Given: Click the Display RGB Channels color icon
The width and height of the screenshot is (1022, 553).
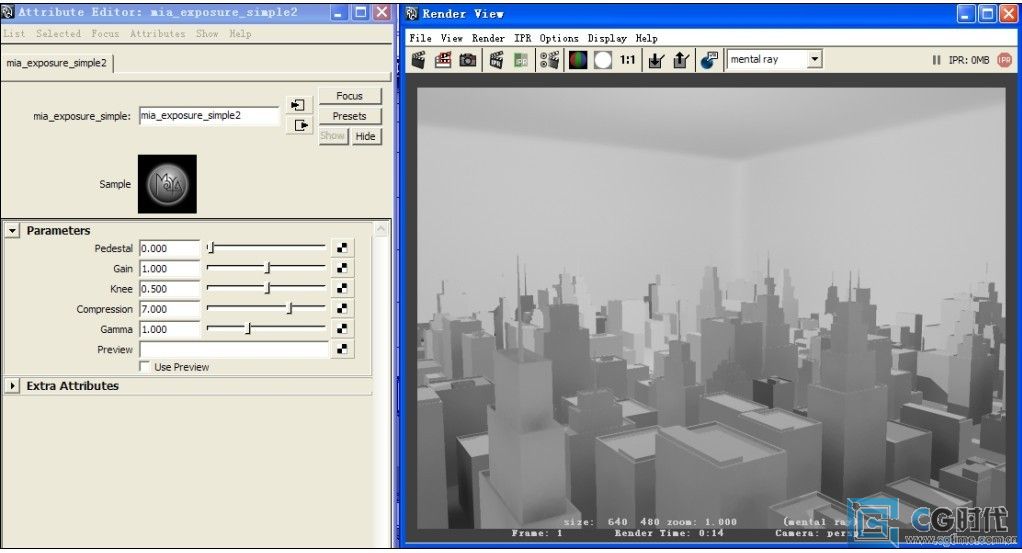Looking at the screenshot, I should point(578,60).
